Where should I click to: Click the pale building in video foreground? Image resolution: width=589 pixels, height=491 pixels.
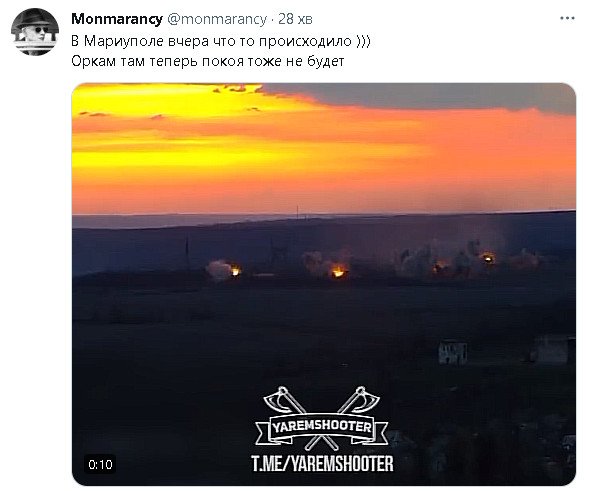(453, 353)
